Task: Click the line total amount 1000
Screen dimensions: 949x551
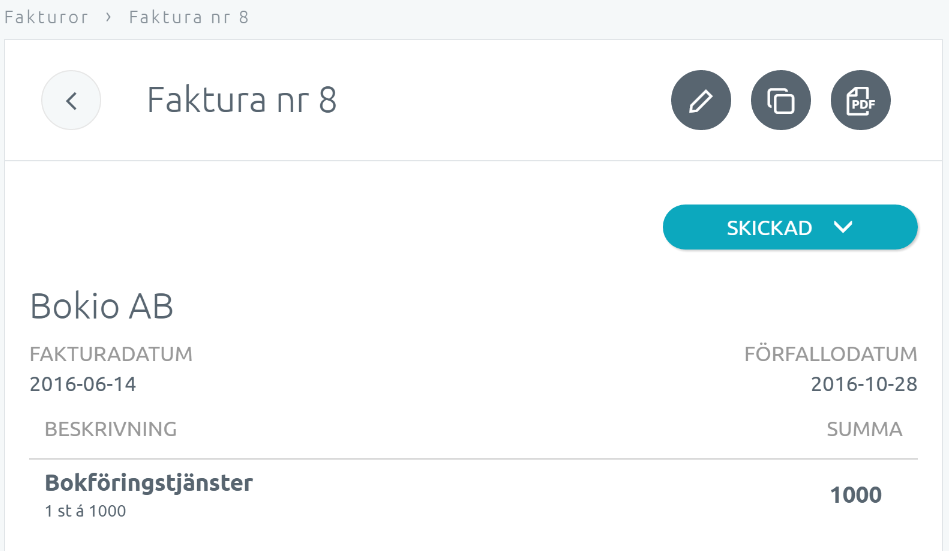Action: [x=856, y=495]
